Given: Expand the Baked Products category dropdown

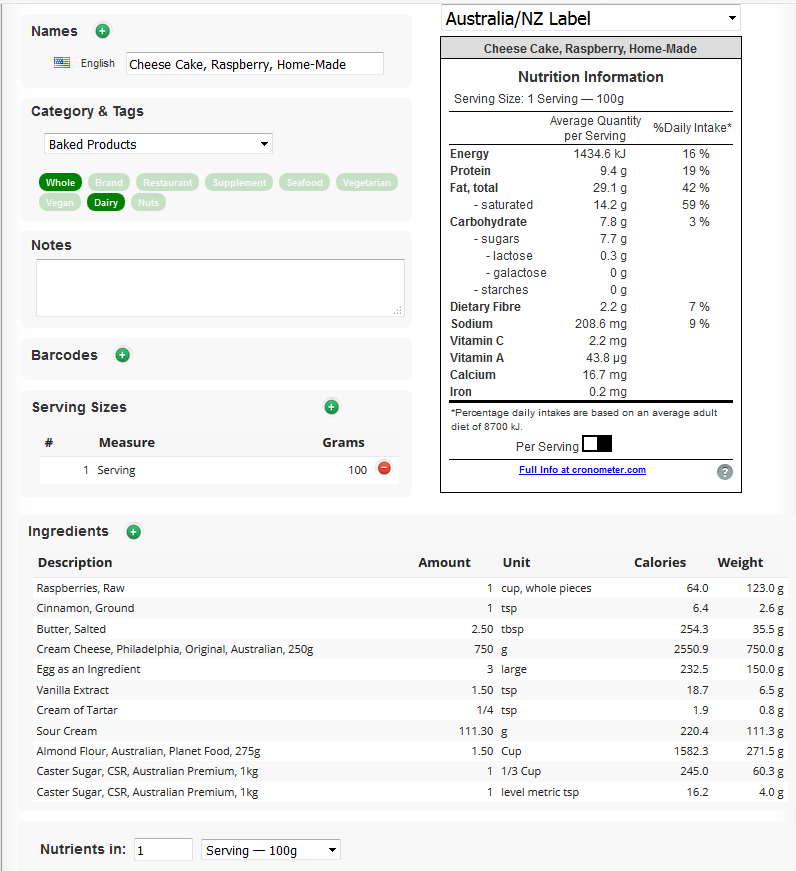Looking at the screenshot, I should [158, 144].
